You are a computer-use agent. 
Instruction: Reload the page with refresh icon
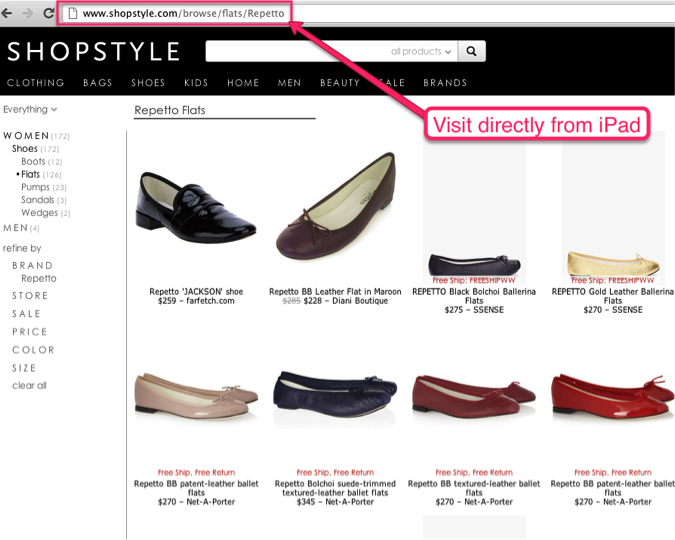pyautogui.click(x=46, y=14)
